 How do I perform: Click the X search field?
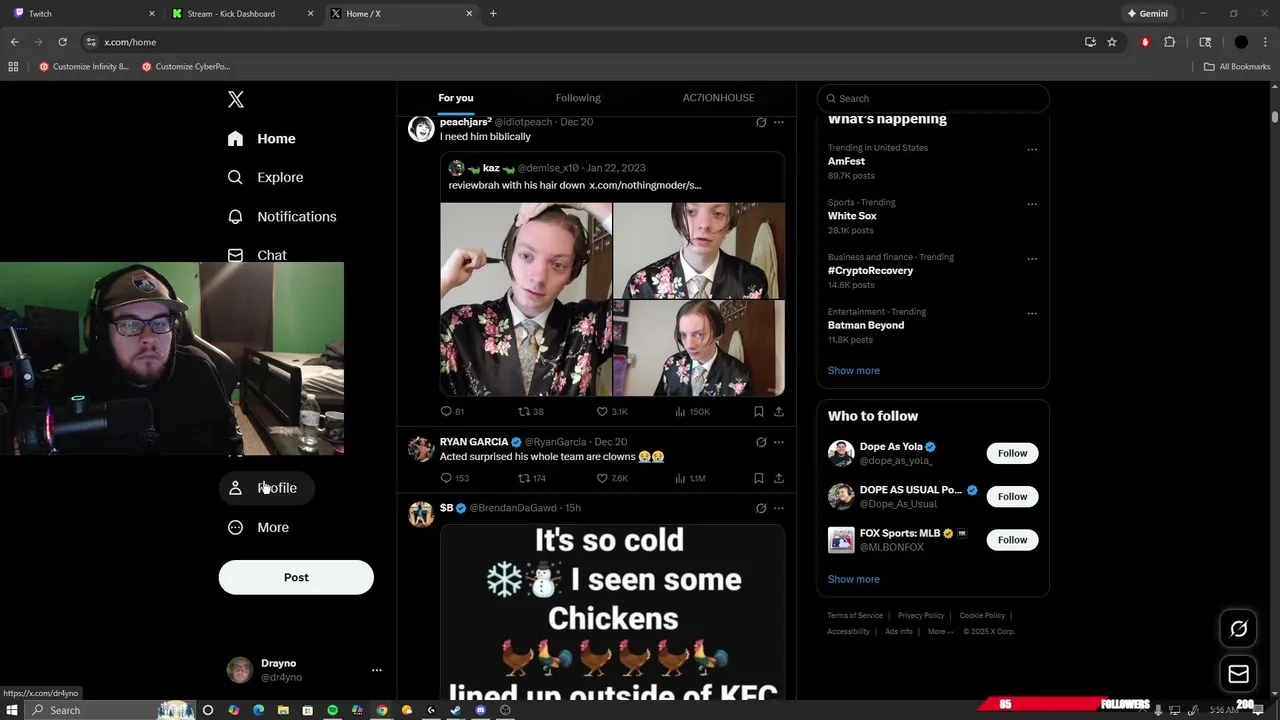933,98
